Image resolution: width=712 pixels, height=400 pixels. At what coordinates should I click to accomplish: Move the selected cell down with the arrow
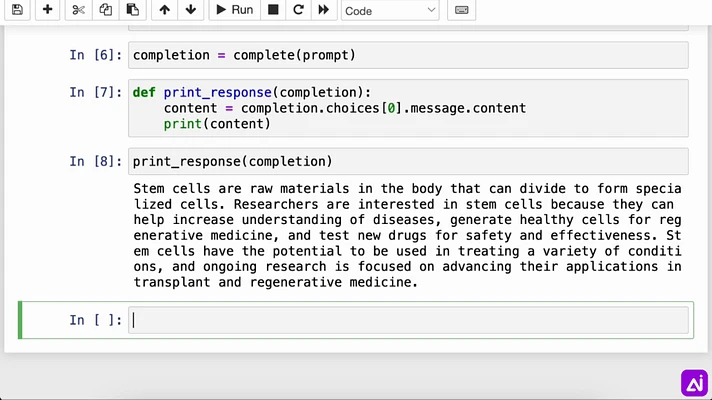[191, 10]
